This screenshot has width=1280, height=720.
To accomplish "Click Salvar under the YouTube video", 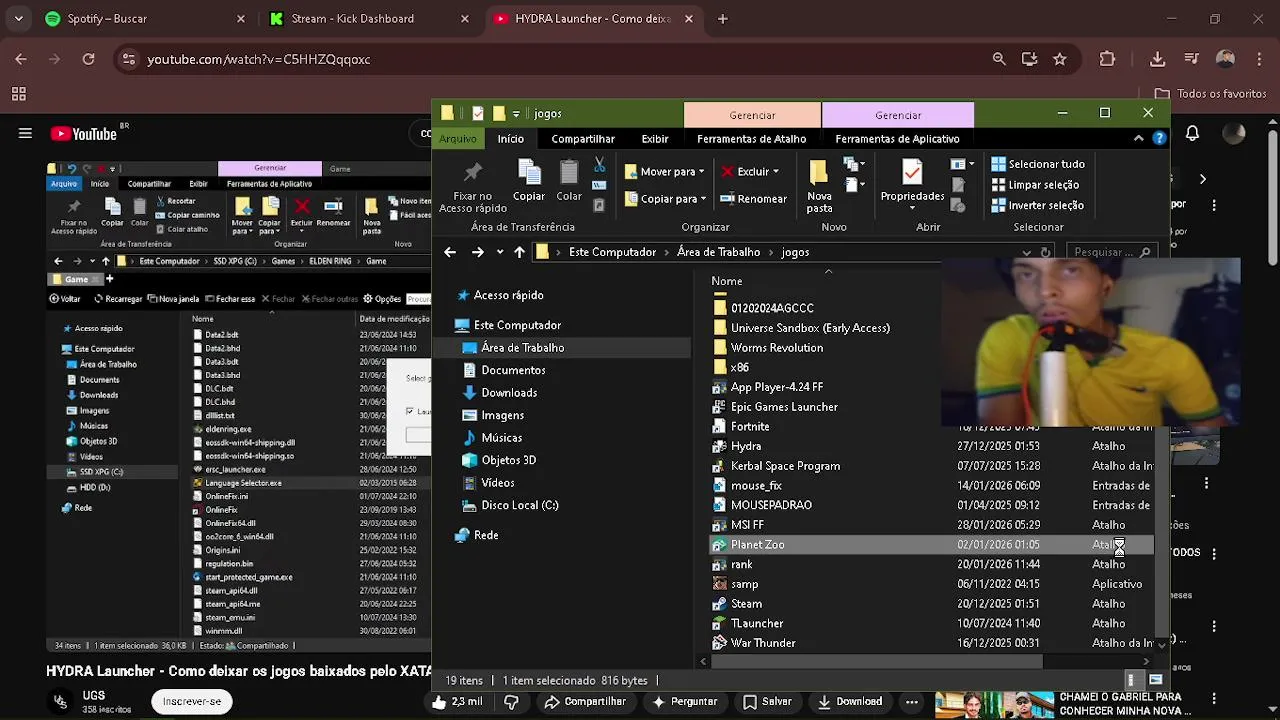I will coord(768,702).
